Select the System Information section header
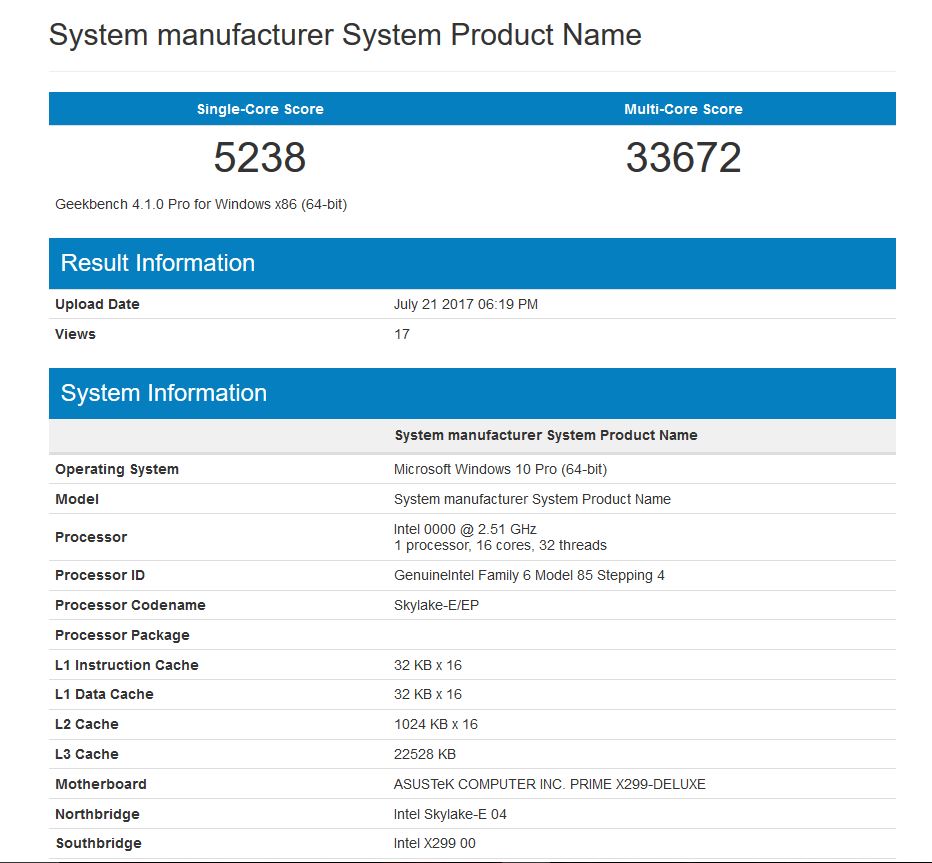Image resolution: width=932 pixels, height=863 pixels. coord(164,393)
